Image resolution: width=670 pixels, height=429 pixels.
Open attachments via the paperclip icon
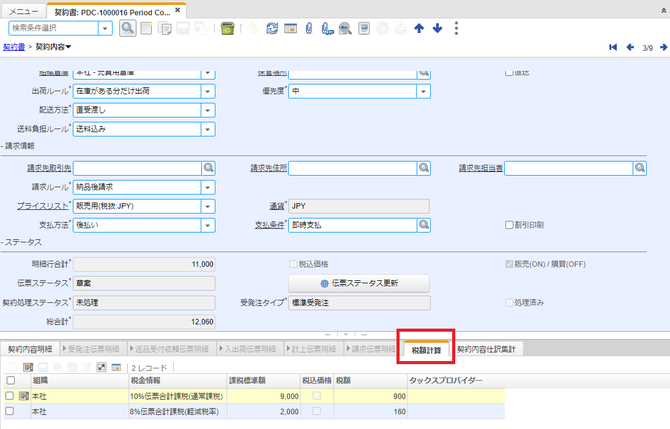pyautogui.click(x=309, y=28)
